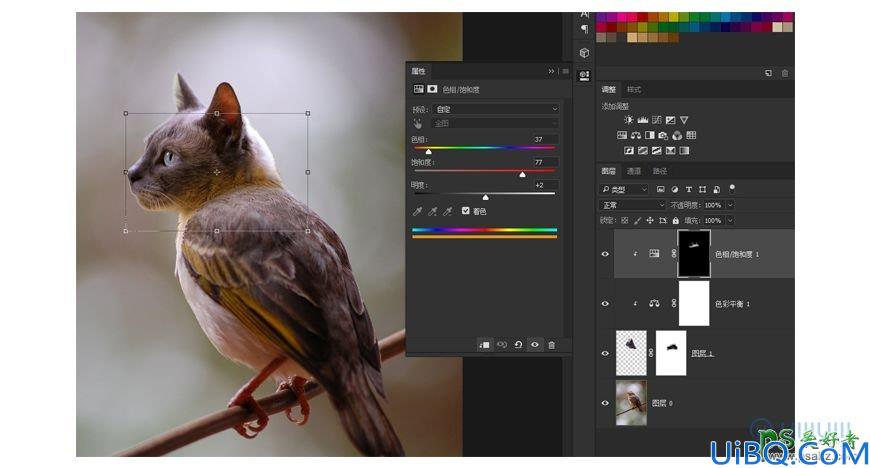Open the blend mode dropdown in Layers
870x468 pixels.
632,205
